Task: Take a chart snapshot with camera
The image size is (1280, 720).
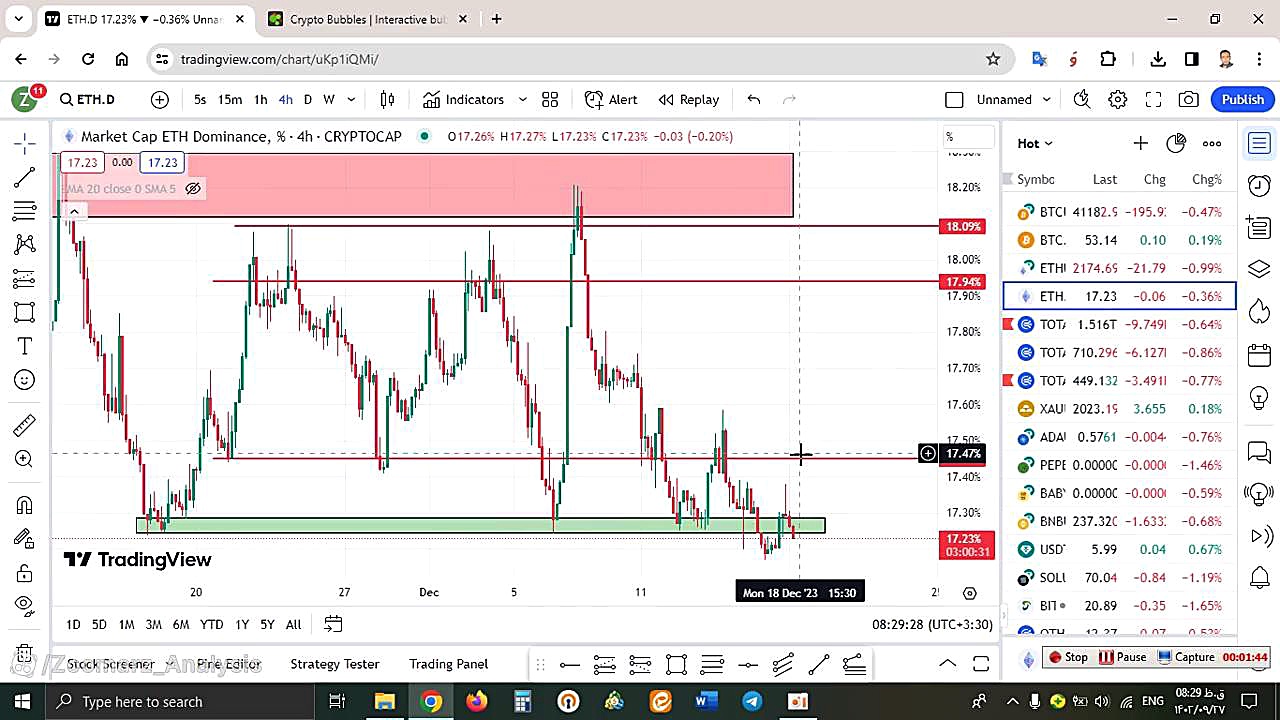Action: tap(1189, 99)
